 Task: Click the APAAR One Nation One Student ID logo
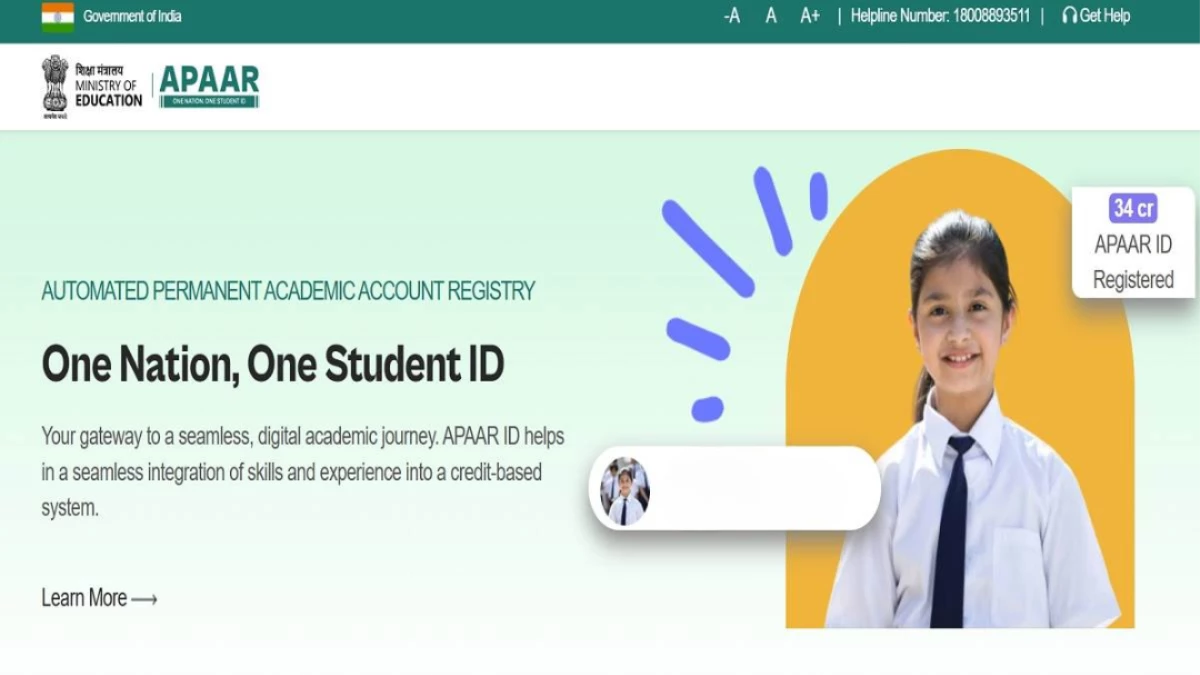209,87
